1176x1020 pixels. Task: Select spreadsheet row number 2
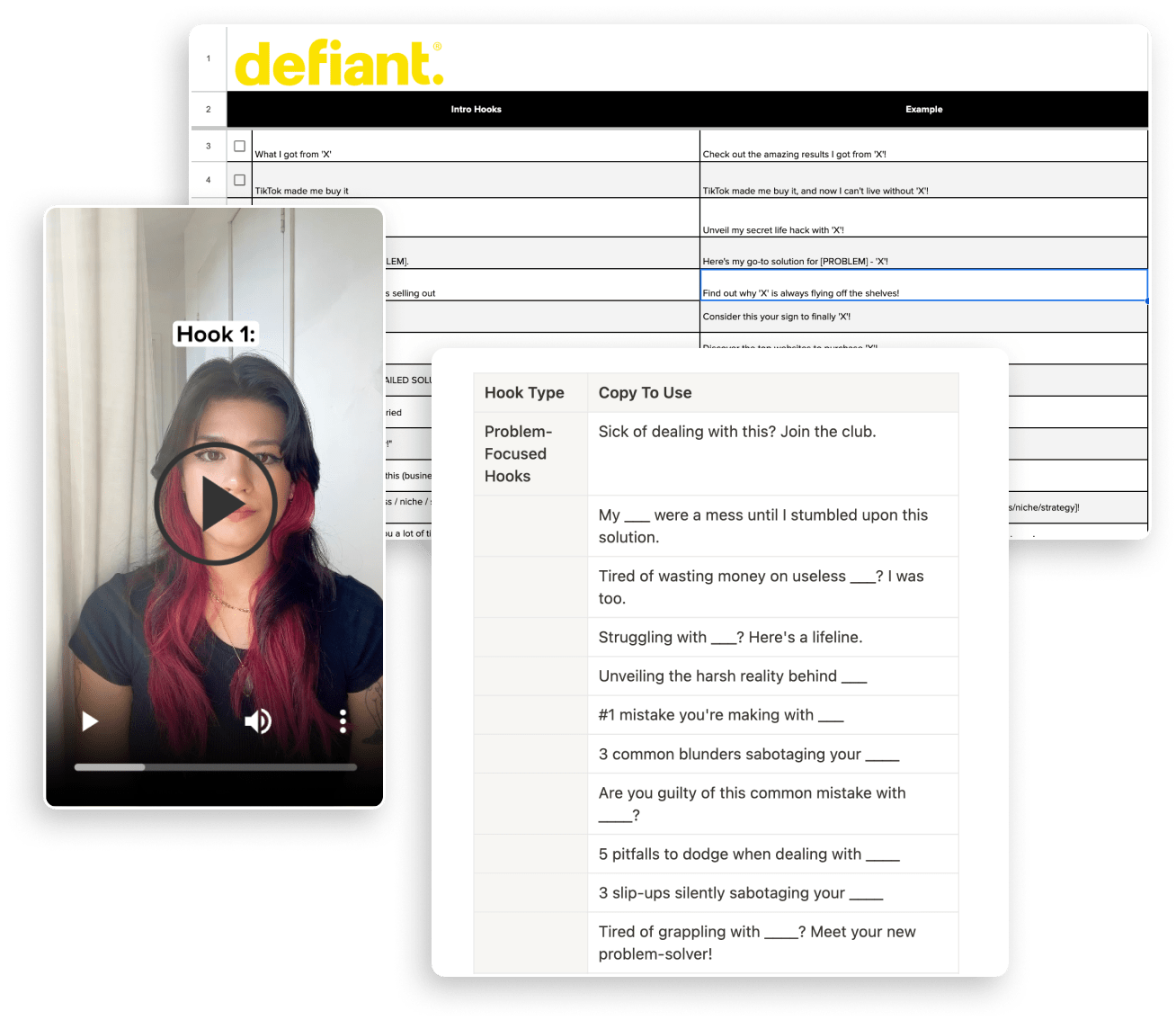(x=209, y=109)
